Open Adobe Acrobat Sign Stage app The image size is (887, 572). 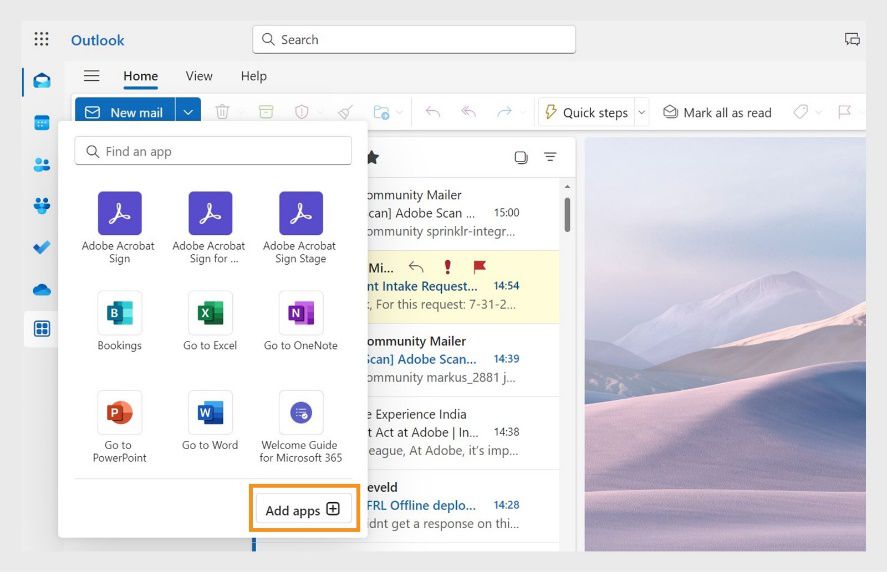click(x=300, y=228)
